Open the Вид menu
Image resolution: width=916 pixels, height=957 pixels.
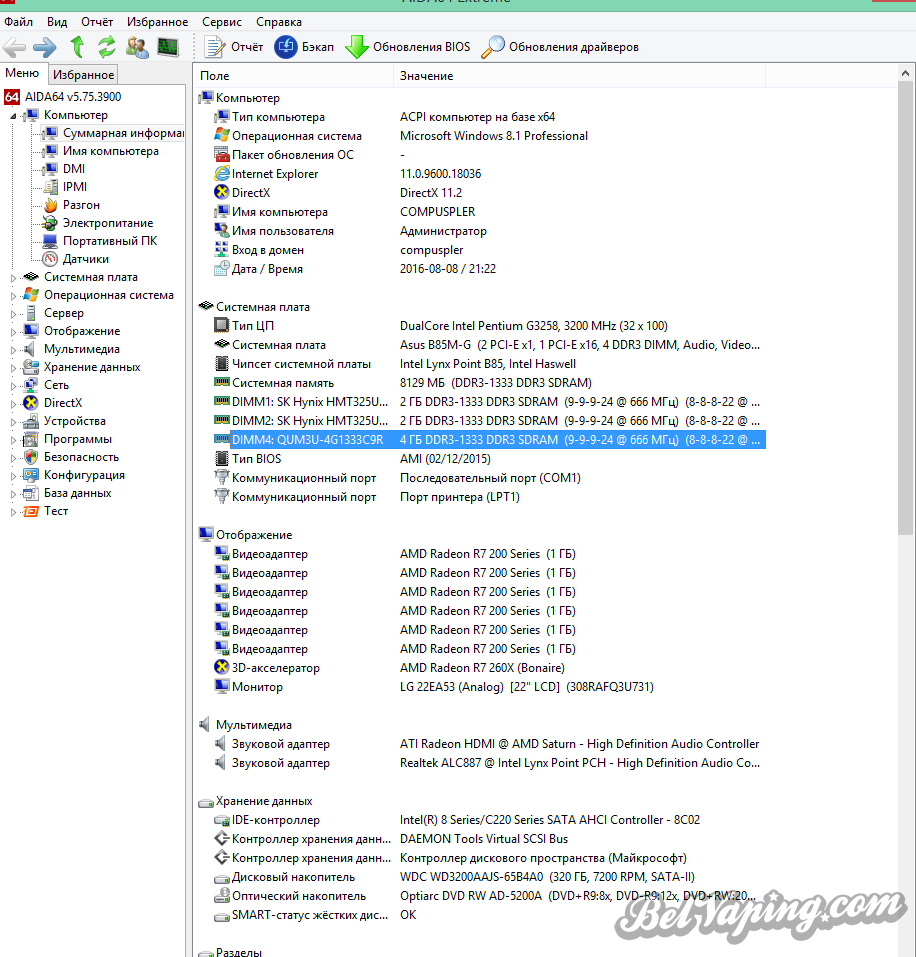point(57,22)
